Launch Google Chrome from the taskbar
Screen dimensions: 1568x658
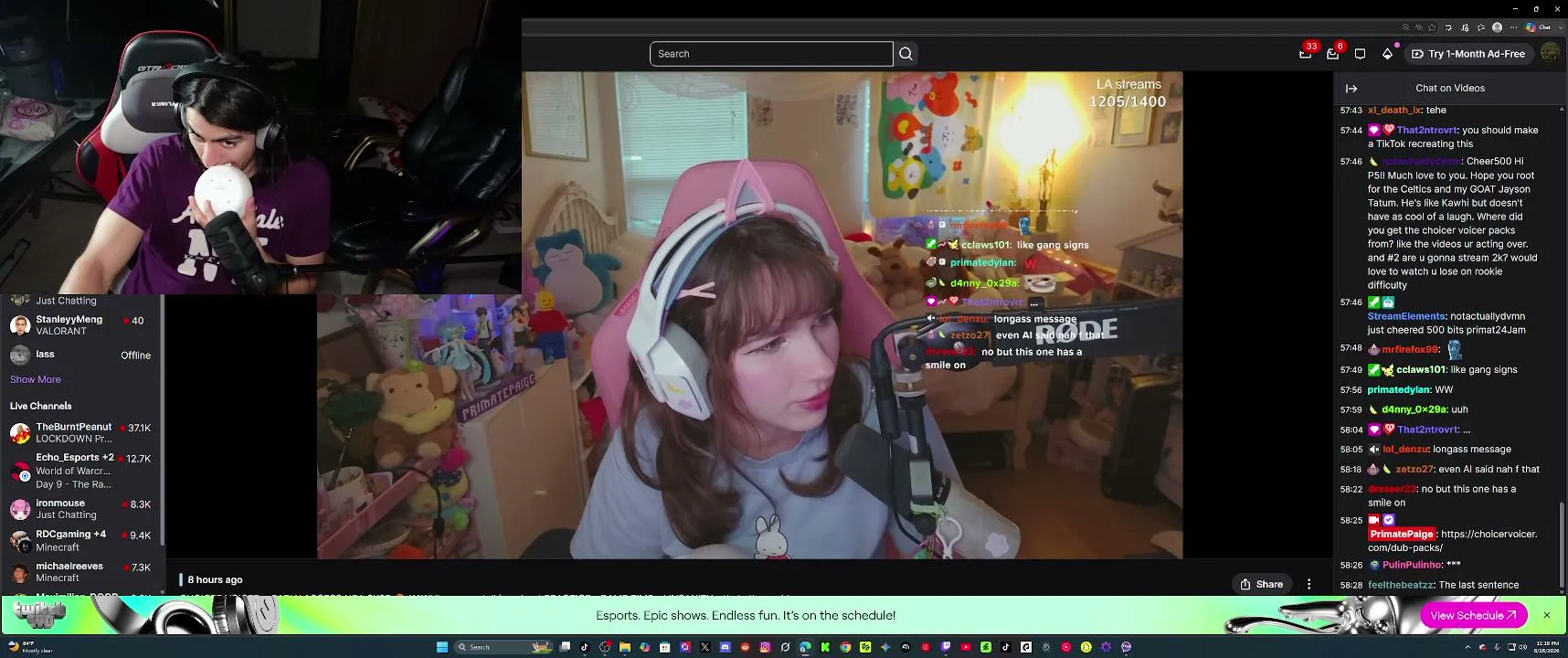845,647
